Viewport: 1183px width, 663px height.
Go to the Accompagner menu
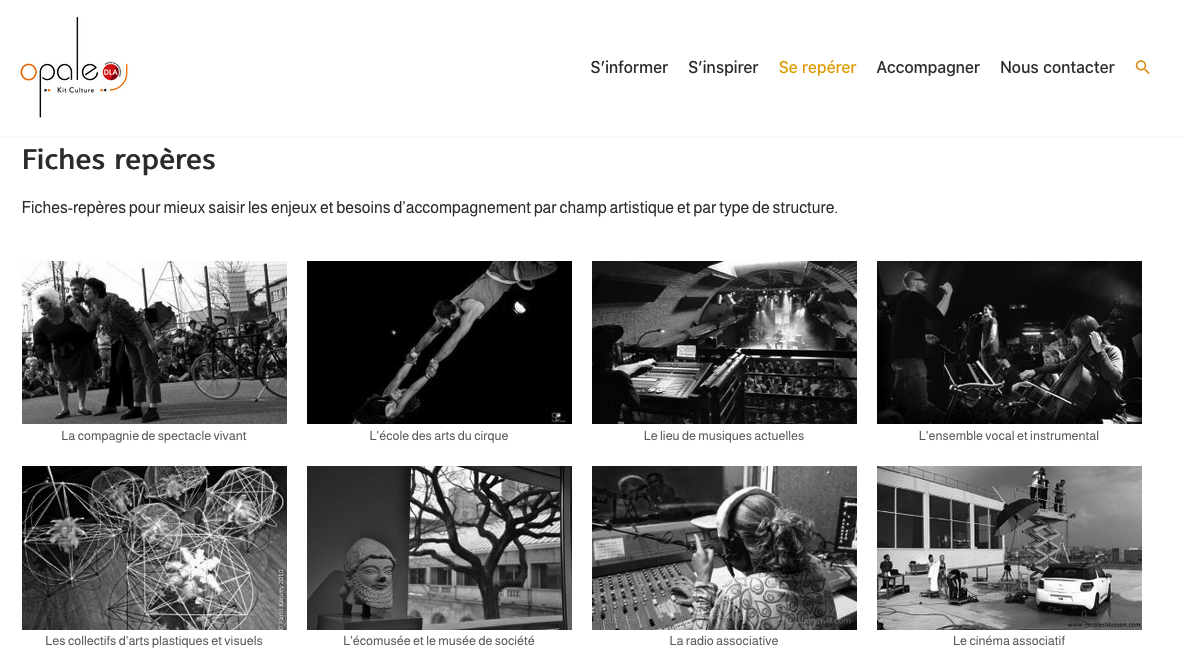tap(928, 67)
